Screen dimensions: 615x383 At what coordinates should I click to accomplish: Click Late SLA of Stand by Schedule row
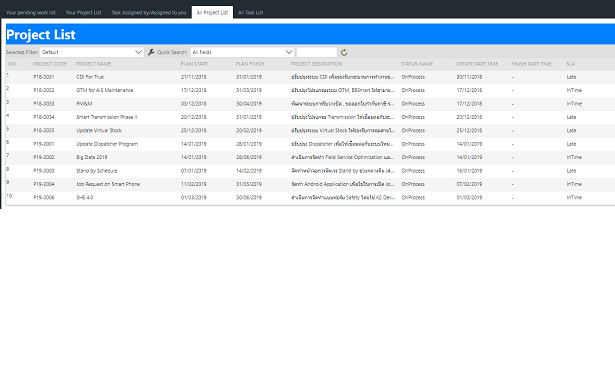click(x=571, y=171)
